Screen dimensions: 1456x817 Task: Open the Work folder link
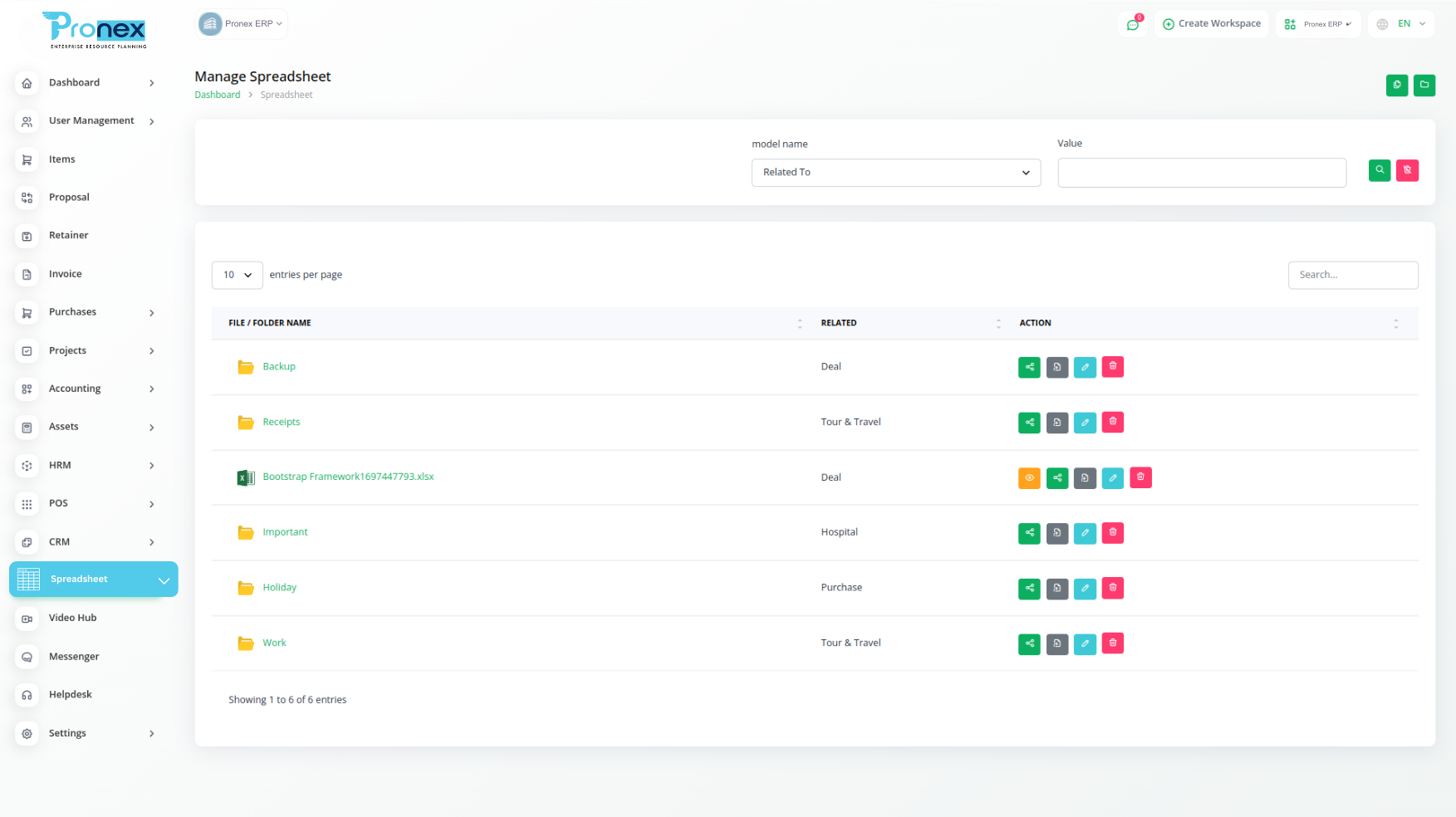[x=274, y=643]
